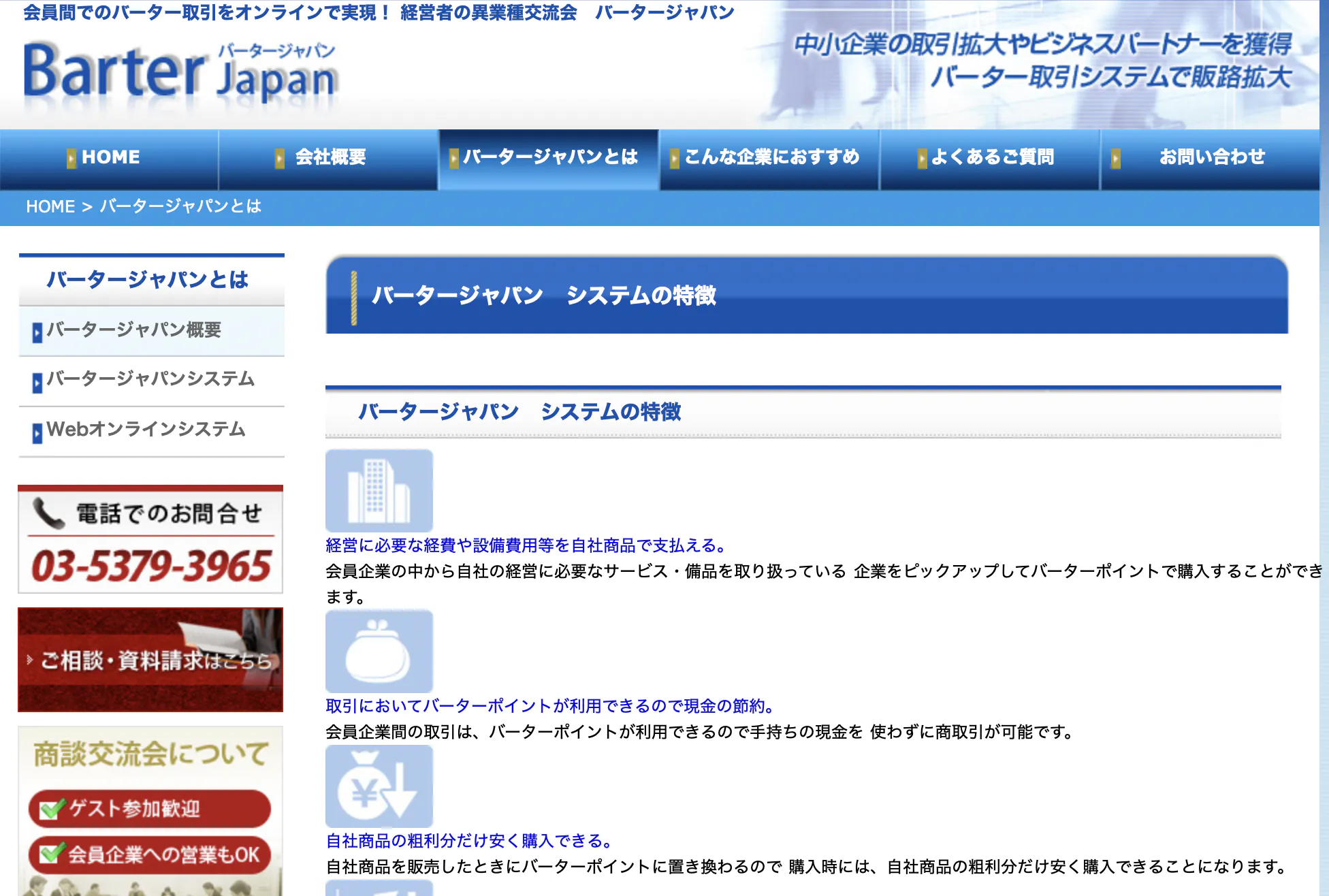
Task: Click the ご相談・資料請求はこちら banner
Action: coord(150,660)
